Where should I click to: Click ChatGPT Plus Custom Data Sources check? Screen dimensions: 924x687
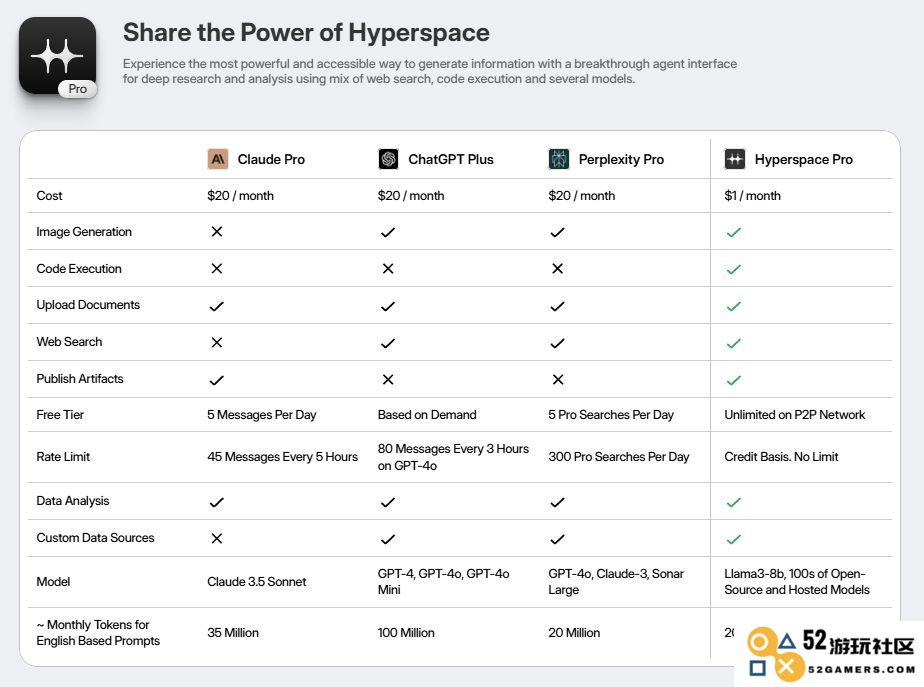click(x=388, y=539)
